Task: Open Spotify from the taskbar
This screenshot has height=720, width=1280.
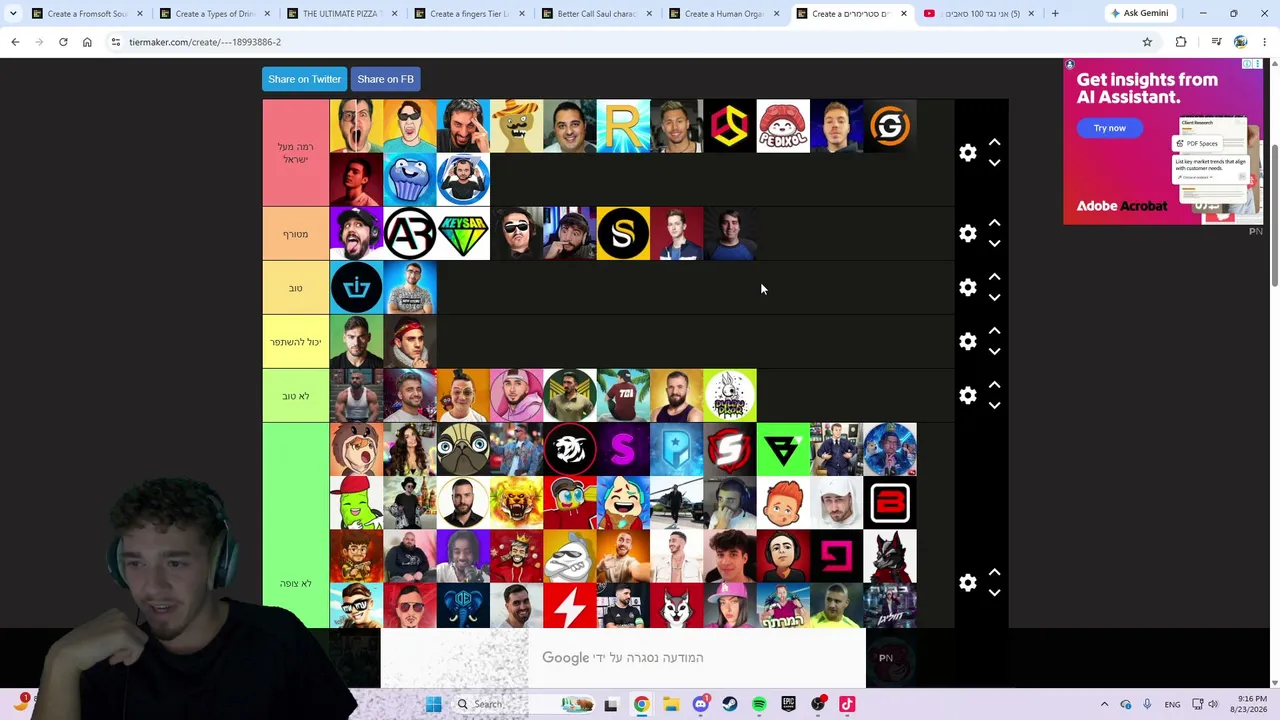Action: [x=759, y=704]
